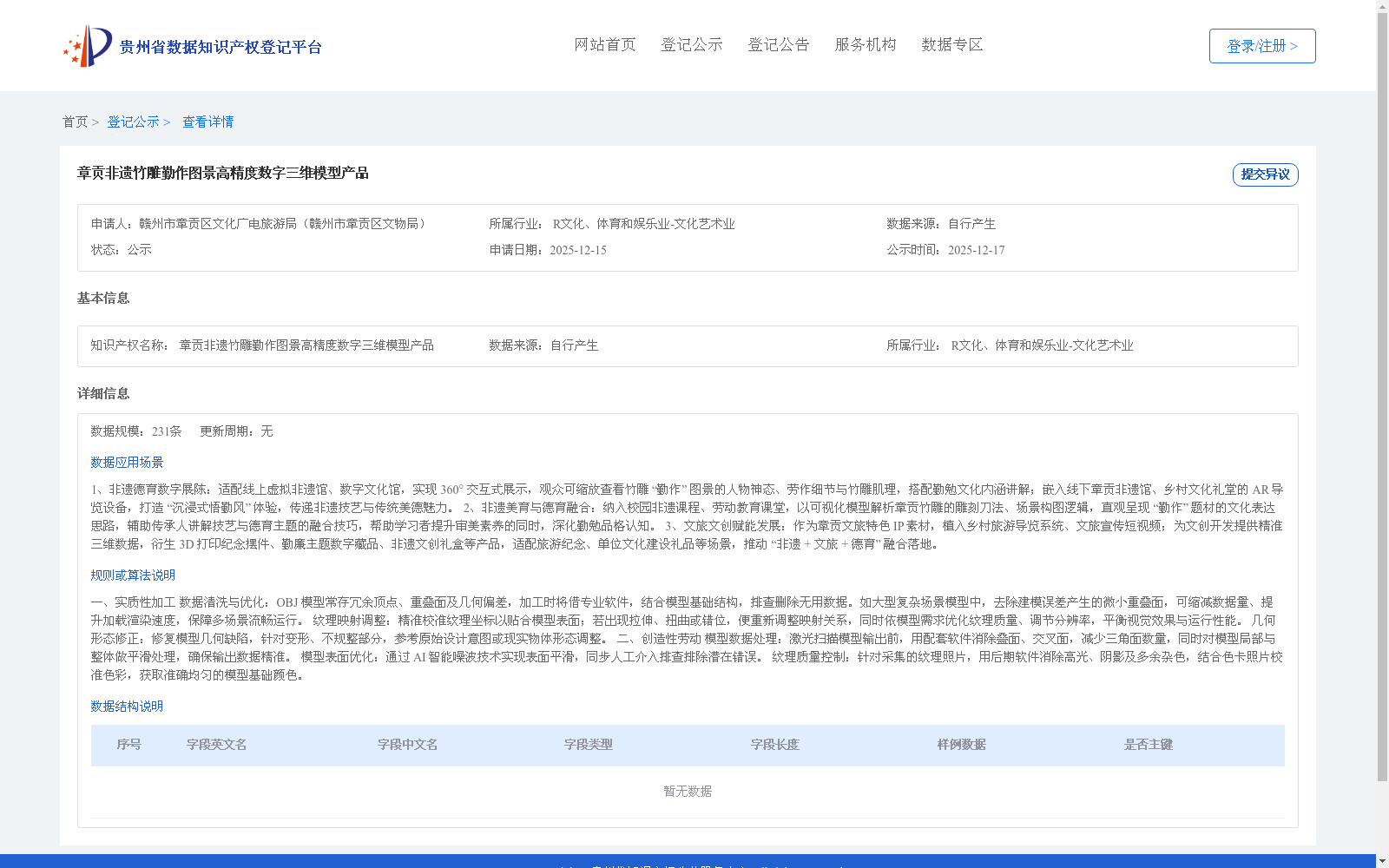This screenshot has width=1389, height=868.
Task: Click 暂无数据 placeholder text
Action: point(688,792)
